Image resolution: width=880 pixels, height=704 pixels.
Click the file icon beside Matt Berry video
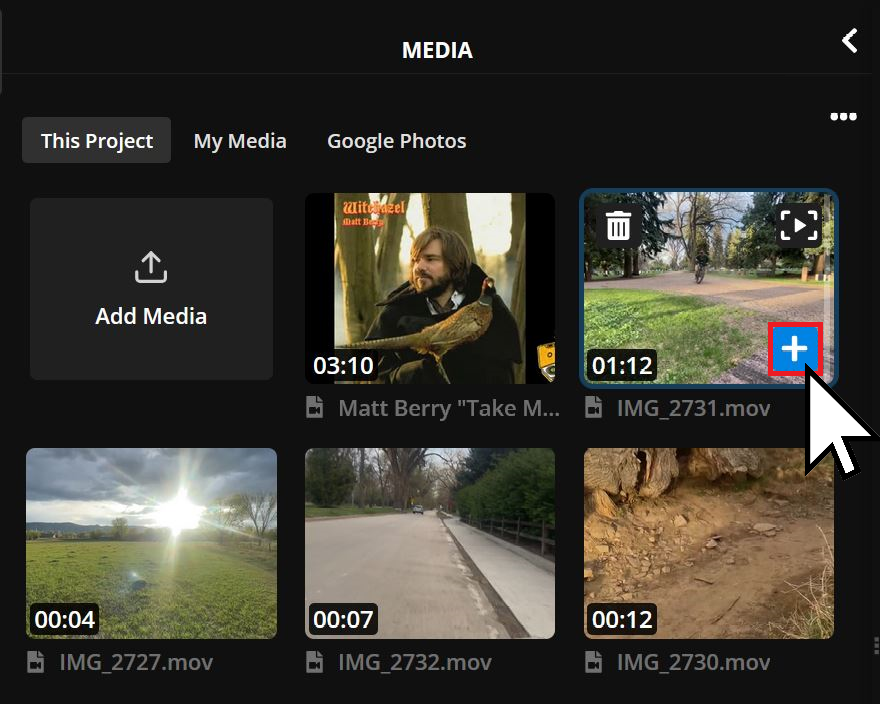(x=315, y=408)
